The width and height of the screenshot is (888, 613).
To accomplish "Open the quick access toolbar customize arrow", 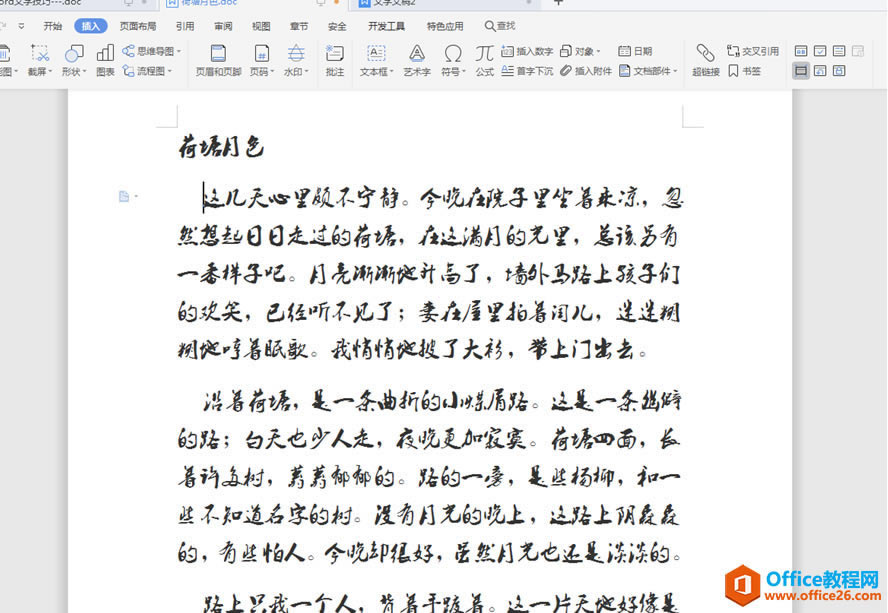I will pos(22,26).
